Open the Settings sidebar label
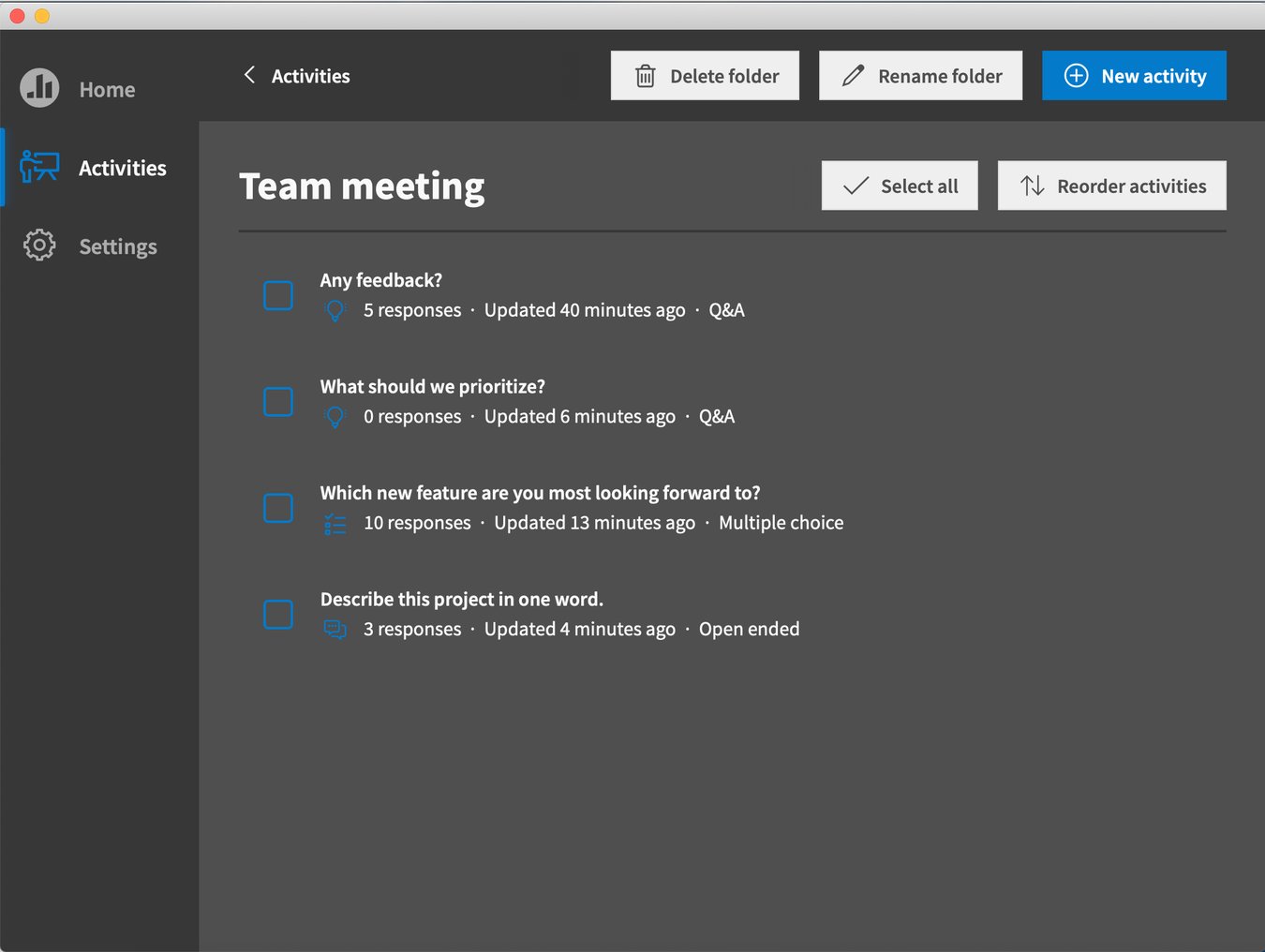 click(118, 246)
